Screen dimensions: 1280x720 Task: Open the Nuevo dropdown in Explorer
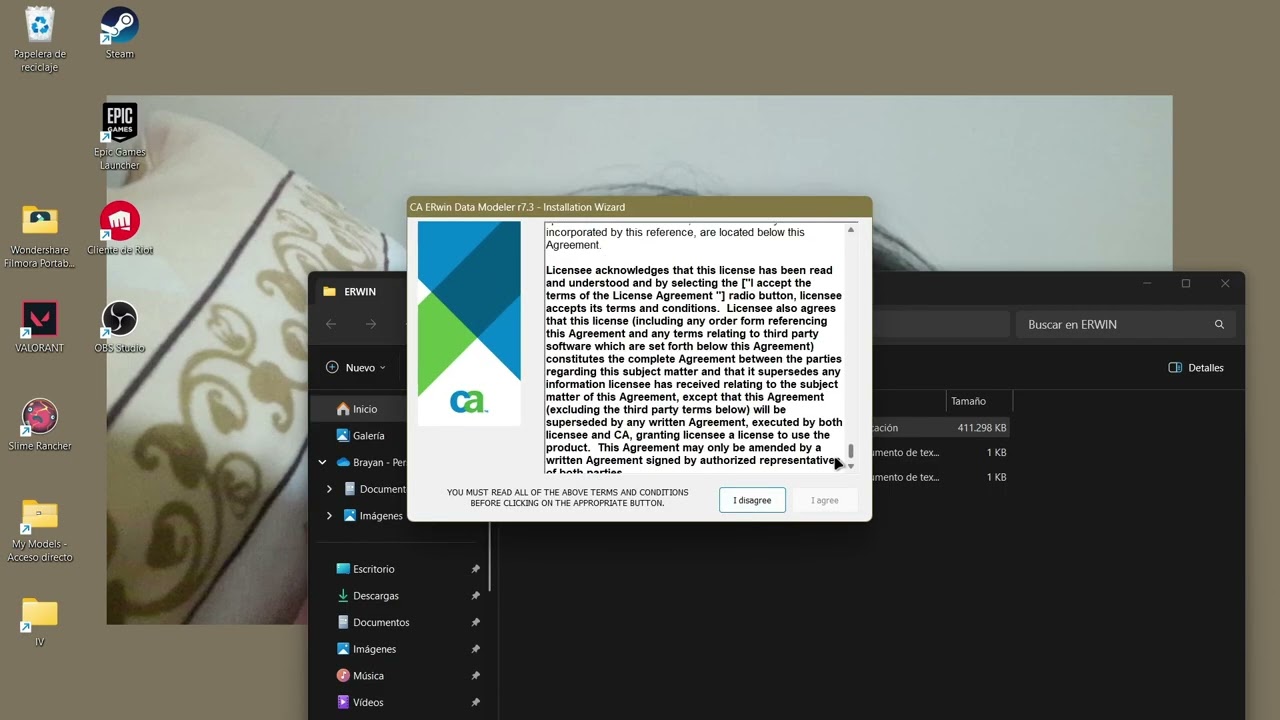pos(356,367)
